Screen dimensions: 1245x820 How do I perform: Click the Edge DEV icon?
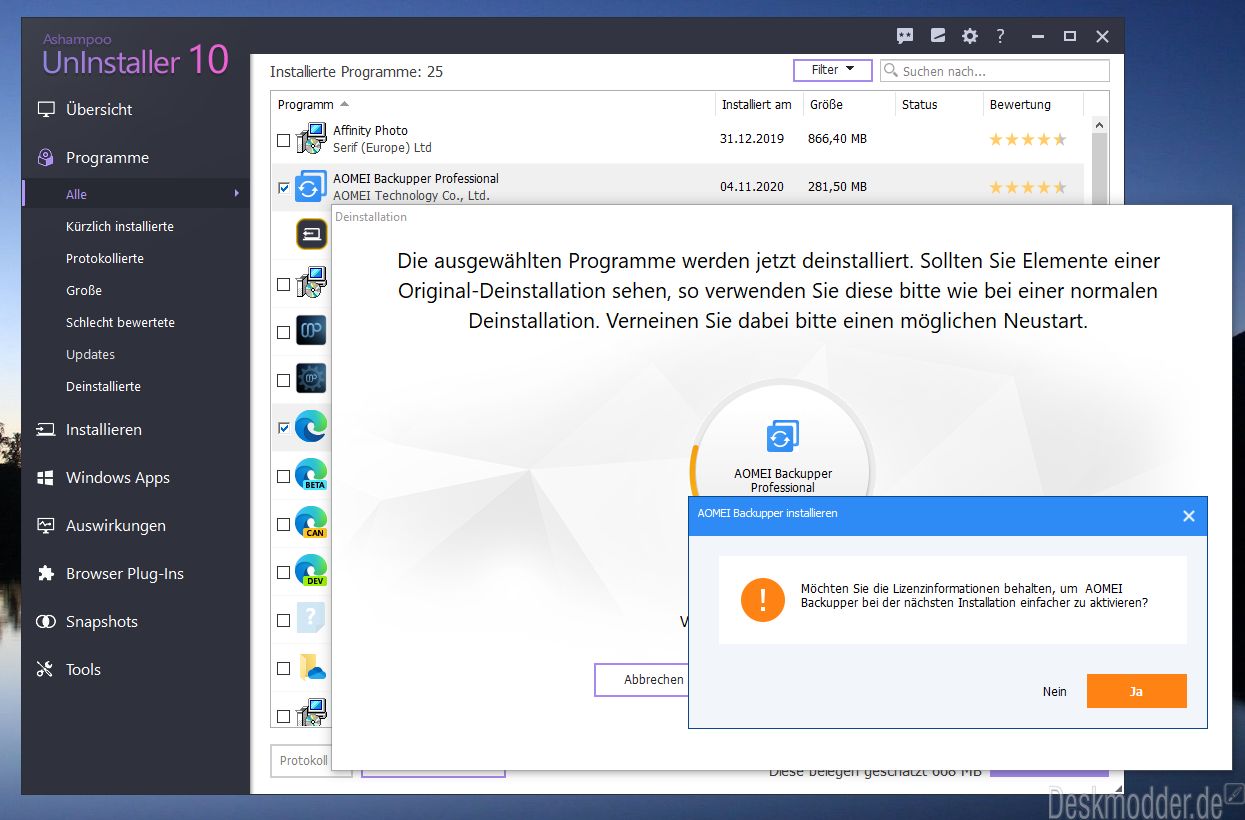click(312, 571)
